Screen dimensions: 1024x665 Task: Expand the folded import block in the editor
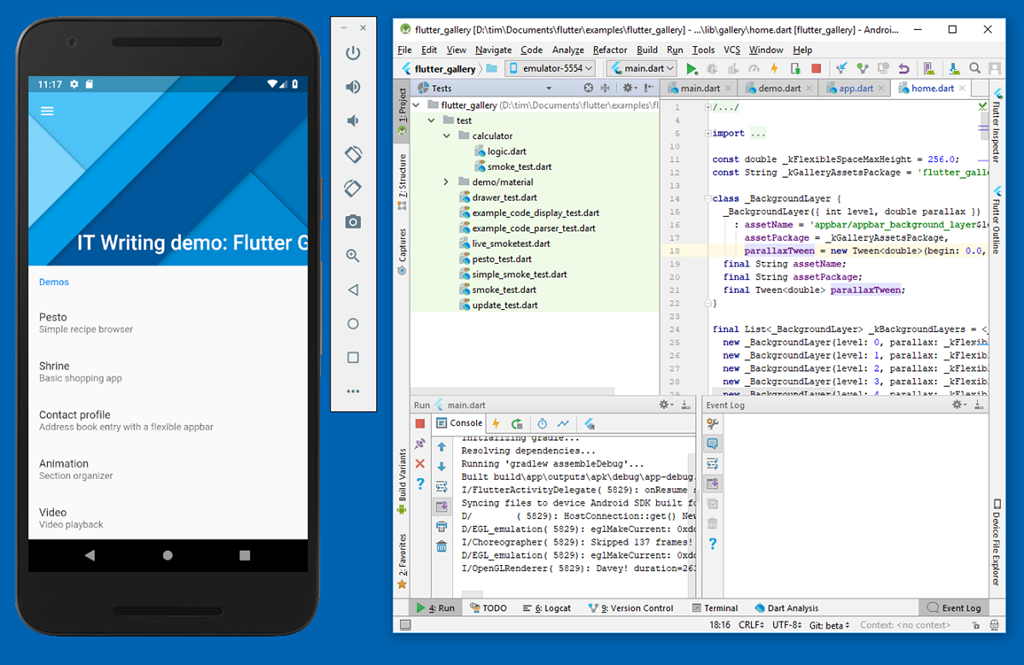(708, 133)
